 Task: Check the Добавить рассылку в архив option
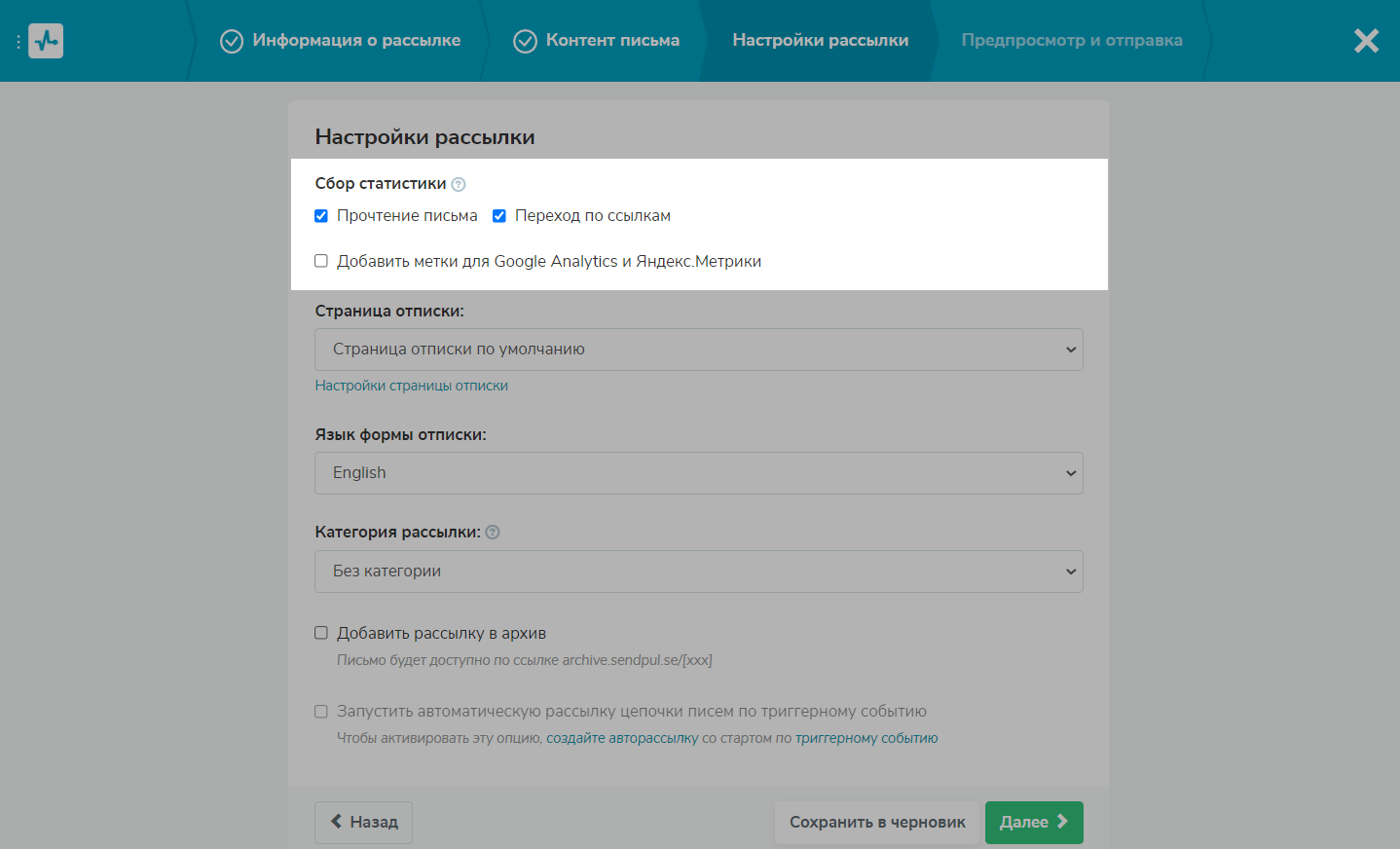[321, 633]
